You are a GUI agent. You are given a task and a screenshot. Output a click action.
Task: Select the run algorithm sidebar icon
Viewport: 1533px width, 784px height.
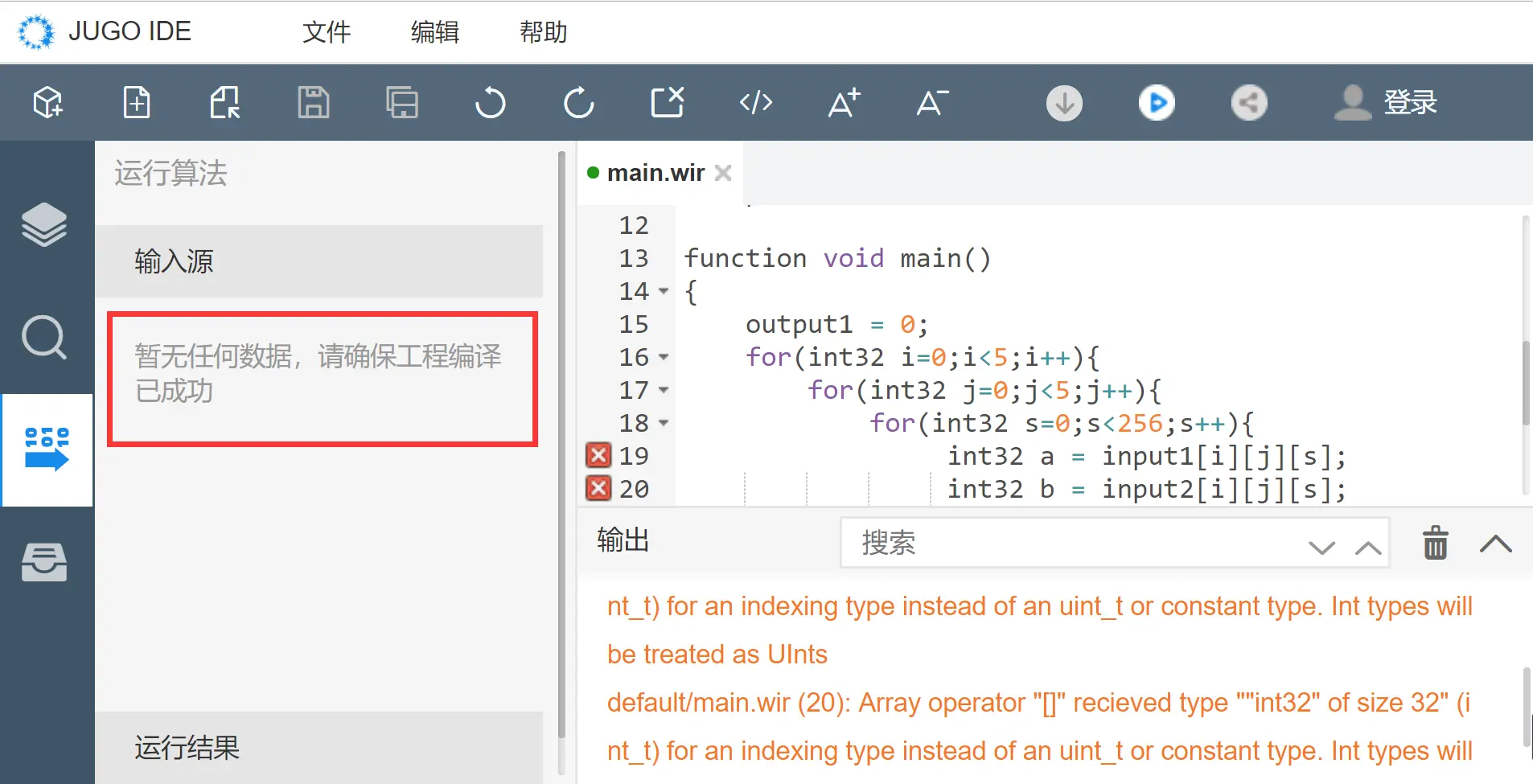[x=47, y=449]
